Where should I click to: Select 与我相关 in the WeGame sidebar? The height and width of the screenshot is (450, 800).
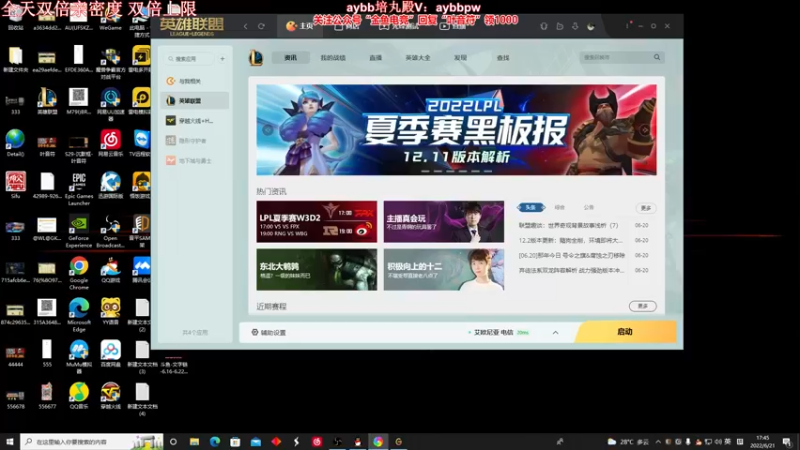point(195,81)
